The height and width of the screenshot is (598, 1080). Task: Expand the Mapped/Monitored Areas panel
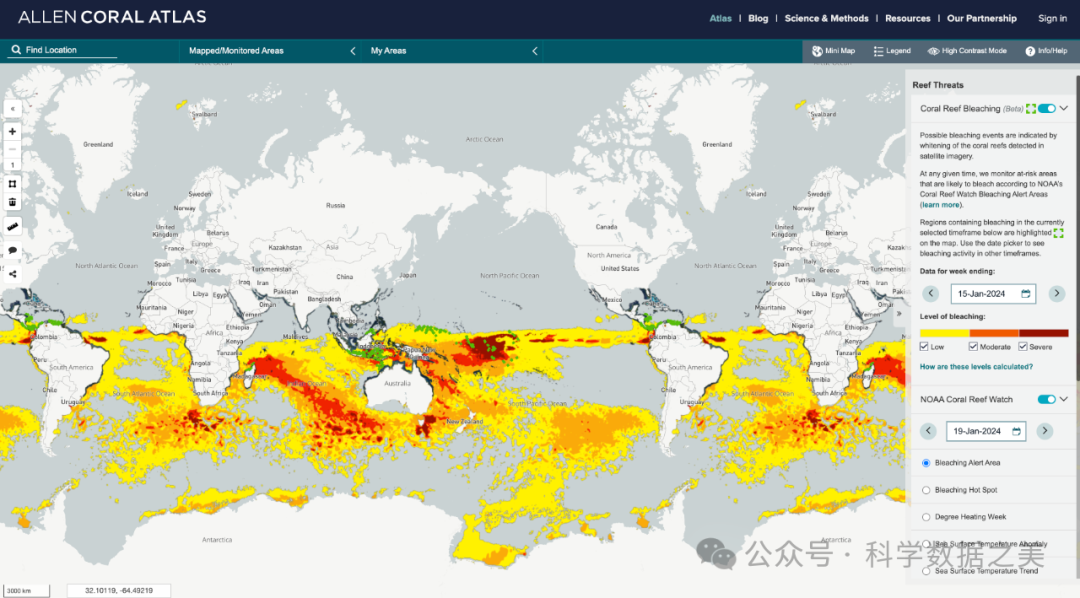tap(353, 51)
